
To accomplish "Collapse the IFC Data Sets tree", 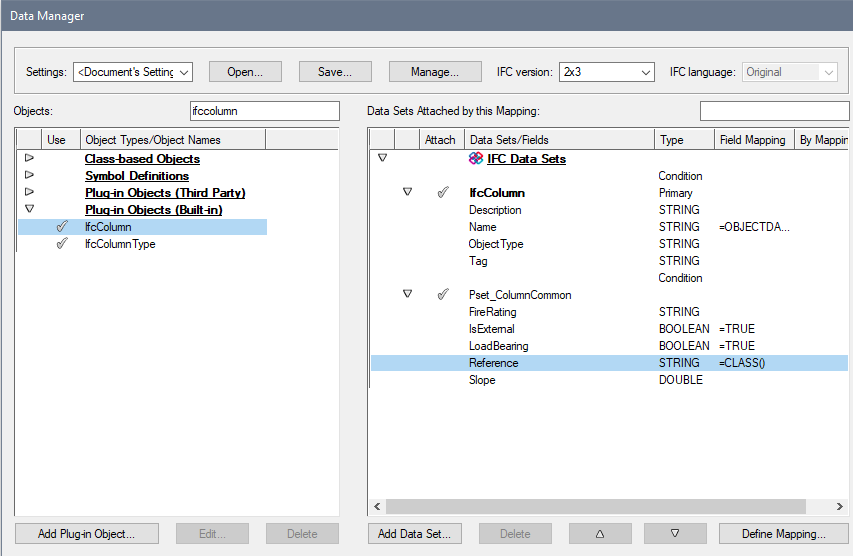I will pyautogui.click(x=382, y=159).
